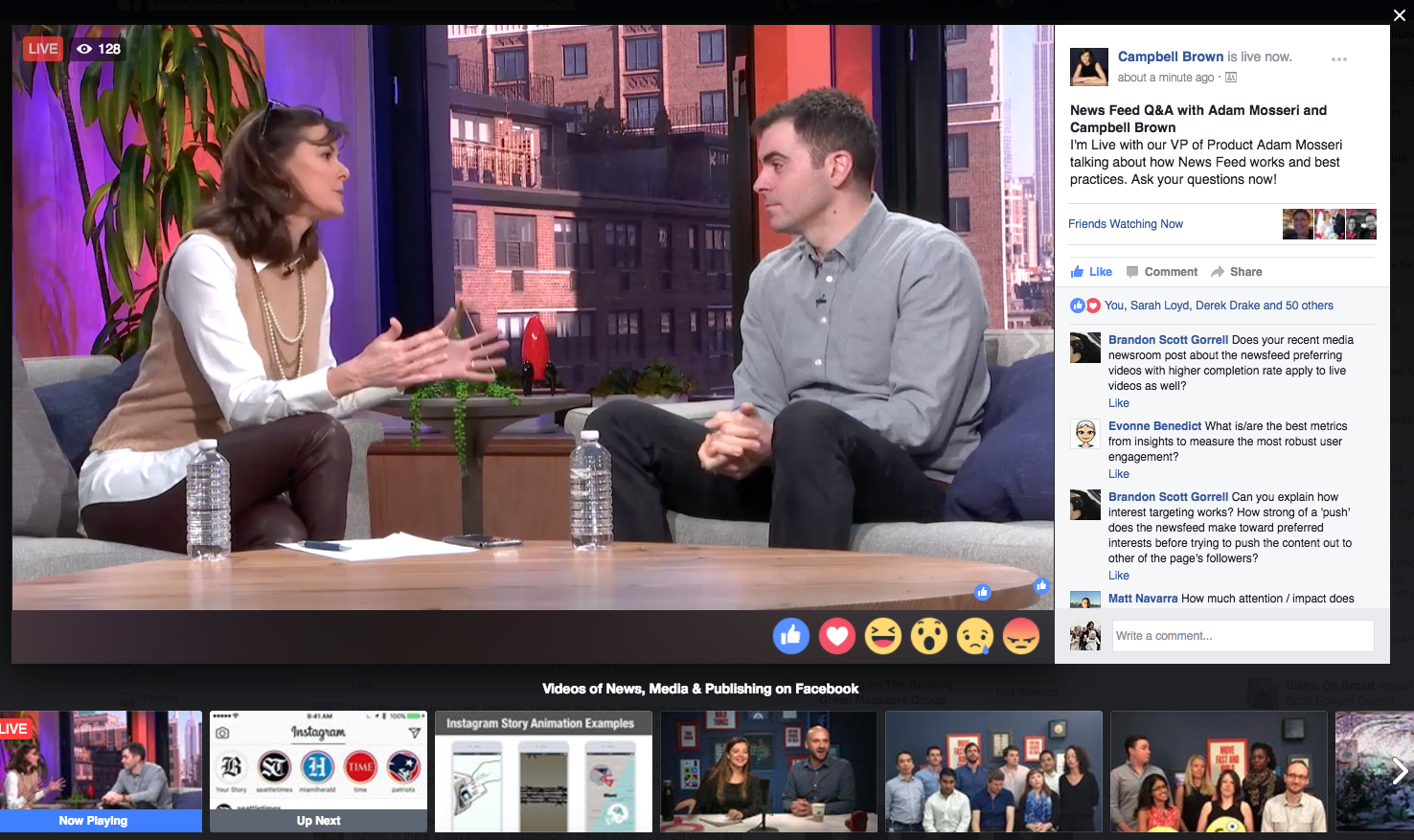Open Matt Navarra's profile link
1414x840 pixels.
[1143, 599]
